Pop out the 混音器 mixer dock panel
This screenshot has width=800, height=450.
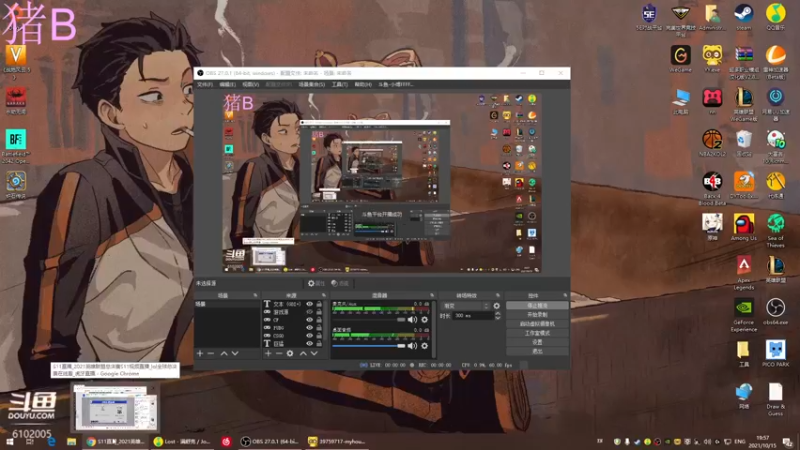tap(432, 295)
